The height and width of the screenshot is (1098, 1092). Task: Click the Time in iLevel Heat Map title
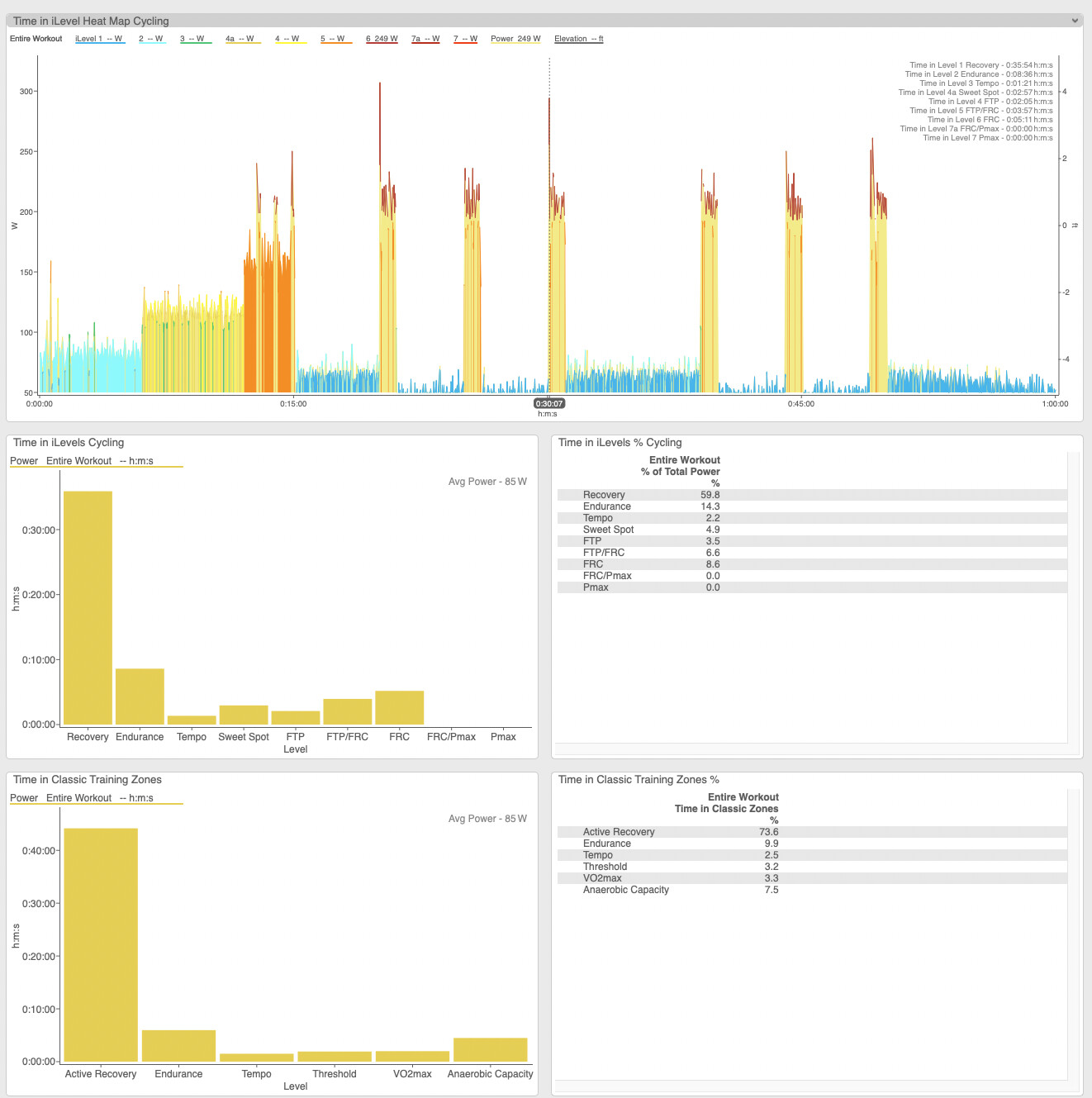click(x=91, y=21)
